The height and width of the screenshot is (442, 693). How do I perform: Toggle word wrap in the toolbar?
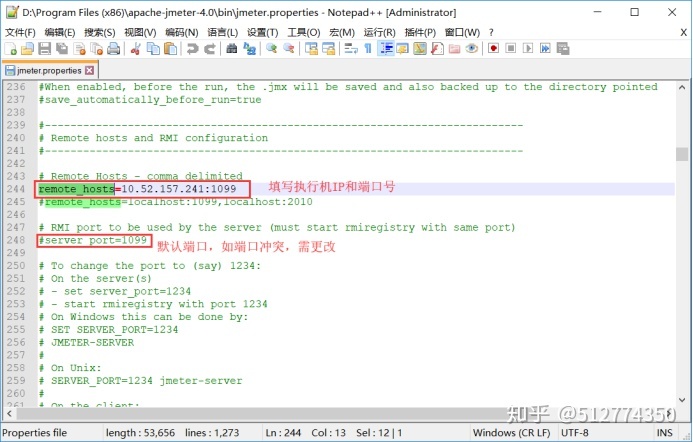point(351,49)
